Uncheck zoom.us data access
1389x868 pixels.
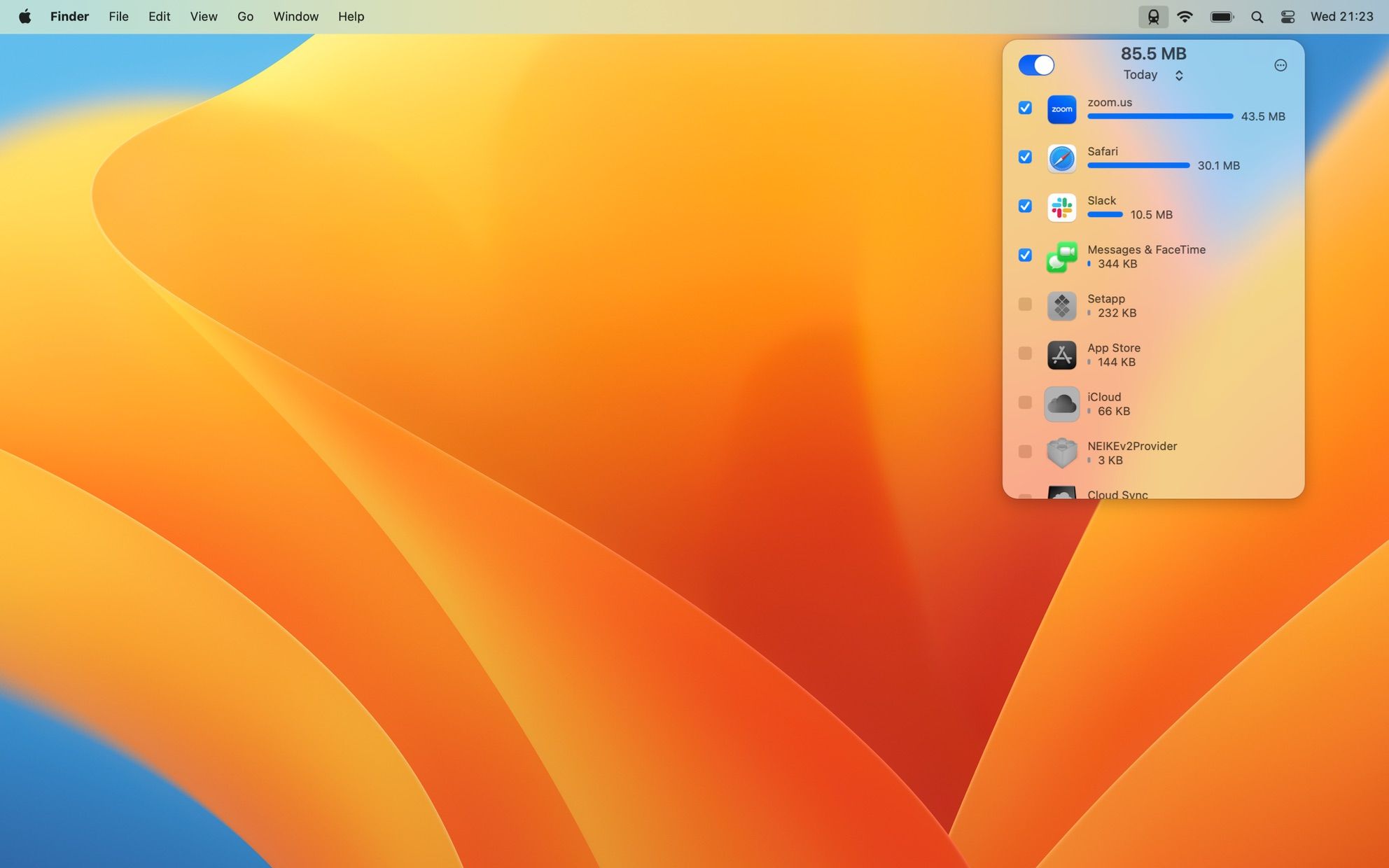click(x=1025, y=108)
